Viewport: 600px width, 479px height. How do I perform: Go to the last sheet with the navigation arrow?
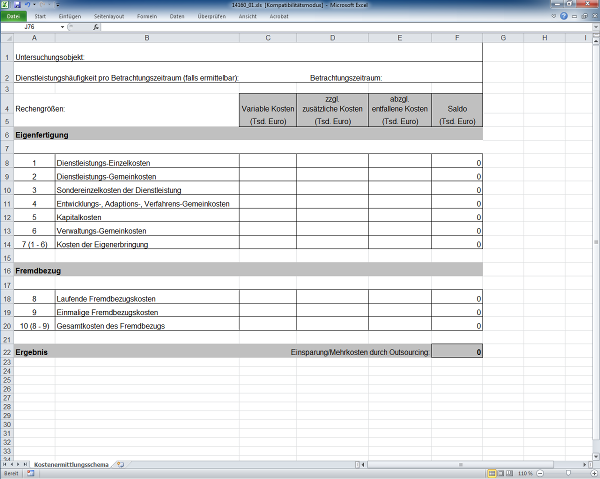tap(26, 464)
